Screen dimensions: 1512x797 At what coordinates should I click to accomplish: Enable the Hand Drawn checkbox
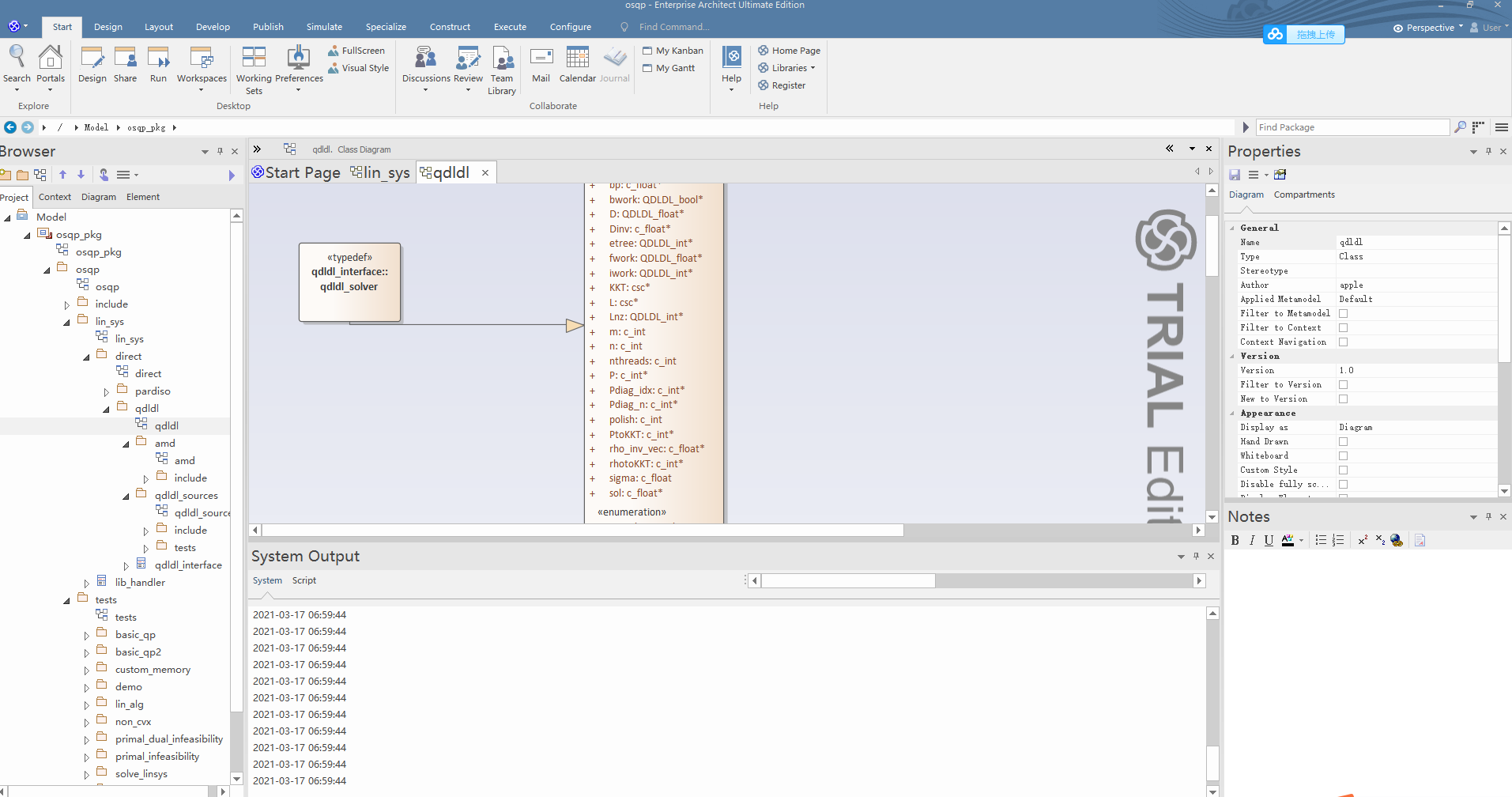point(1344,441)
